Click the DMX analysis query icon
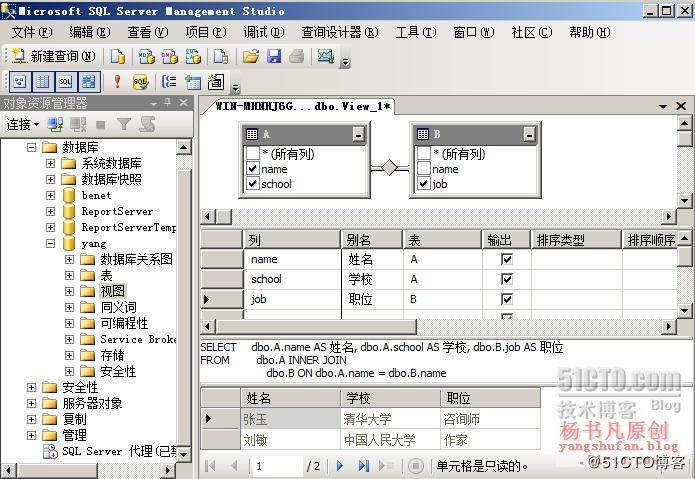 tap(170, 56)
